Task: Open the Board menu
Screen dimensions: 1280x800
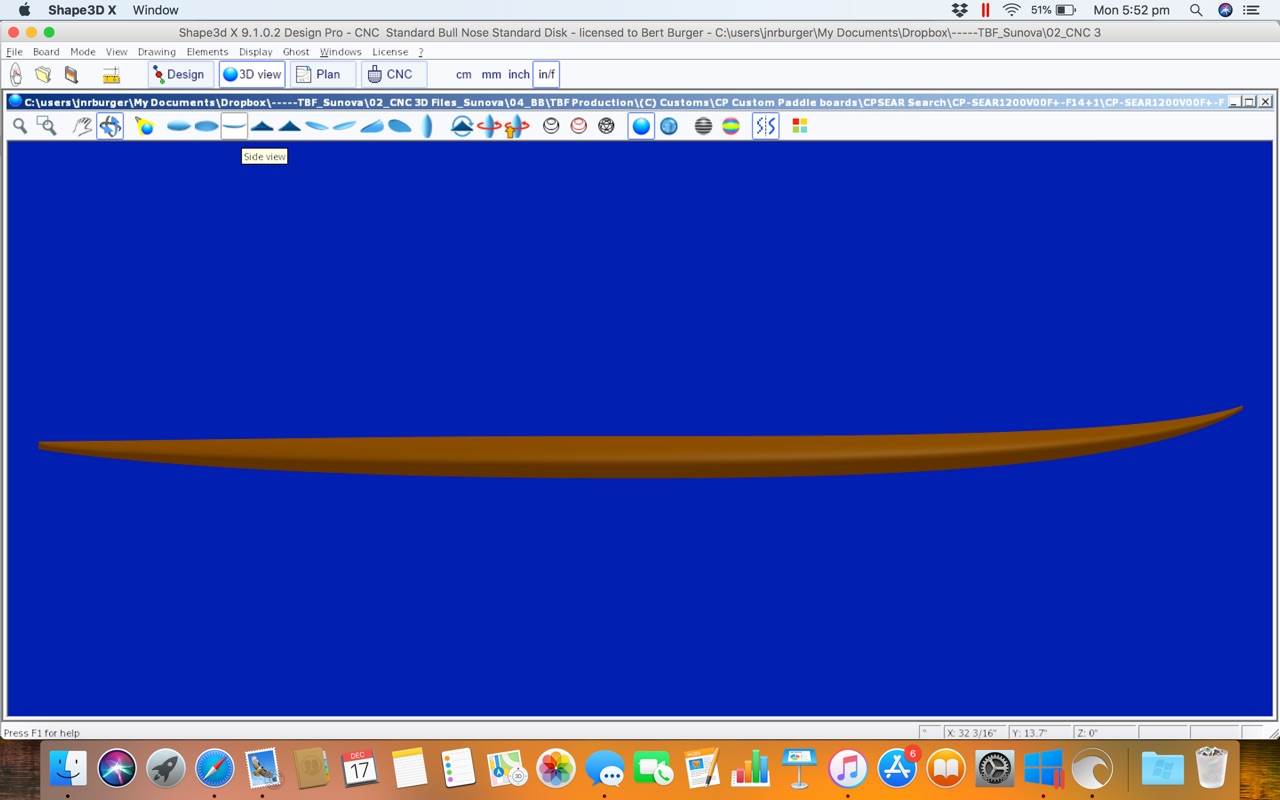Action: tap(46, 52)
